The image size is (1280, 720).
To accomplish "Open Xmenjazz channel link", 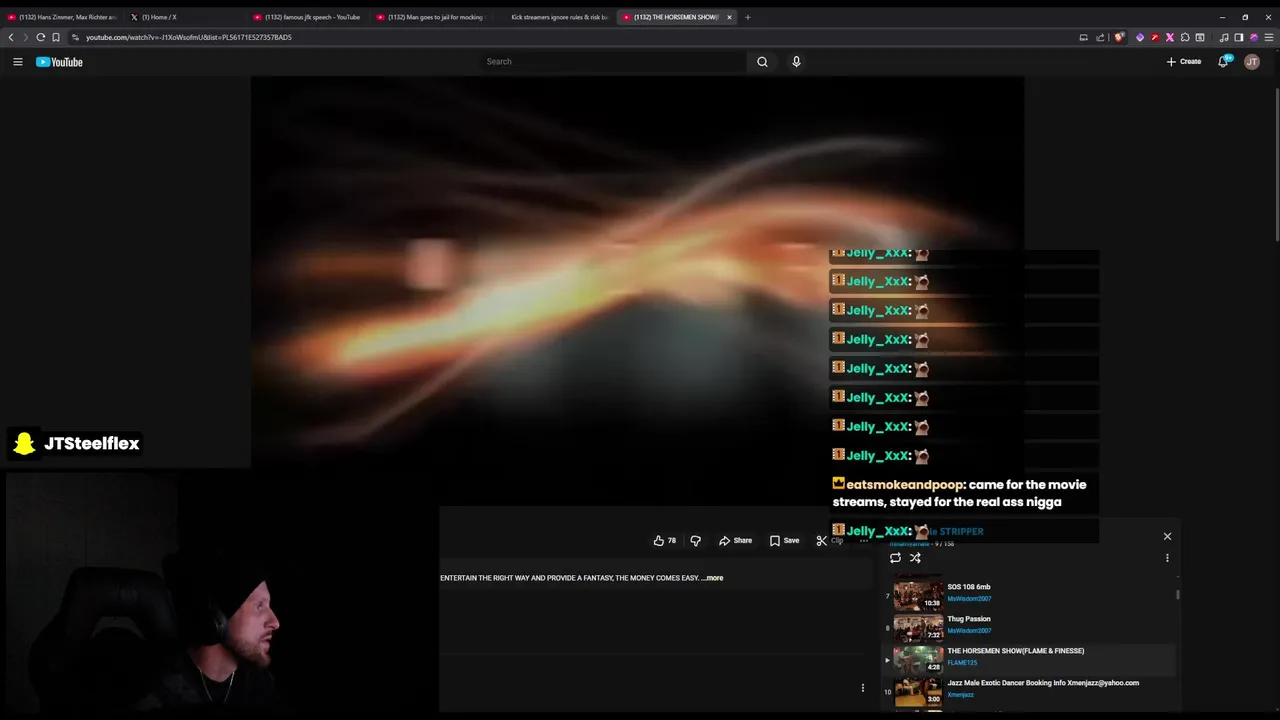I will 960,695.
